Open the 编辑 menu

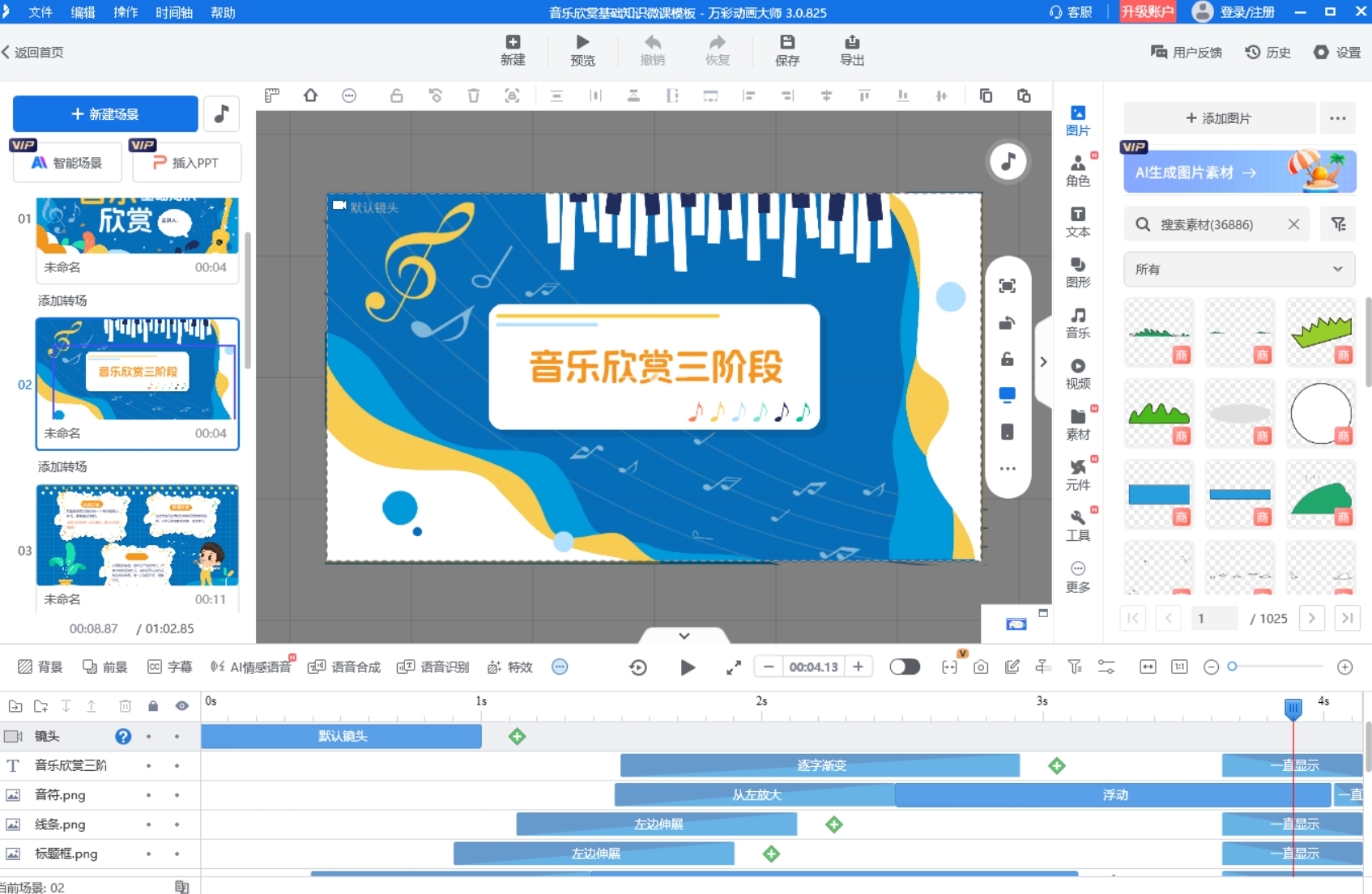83,12
